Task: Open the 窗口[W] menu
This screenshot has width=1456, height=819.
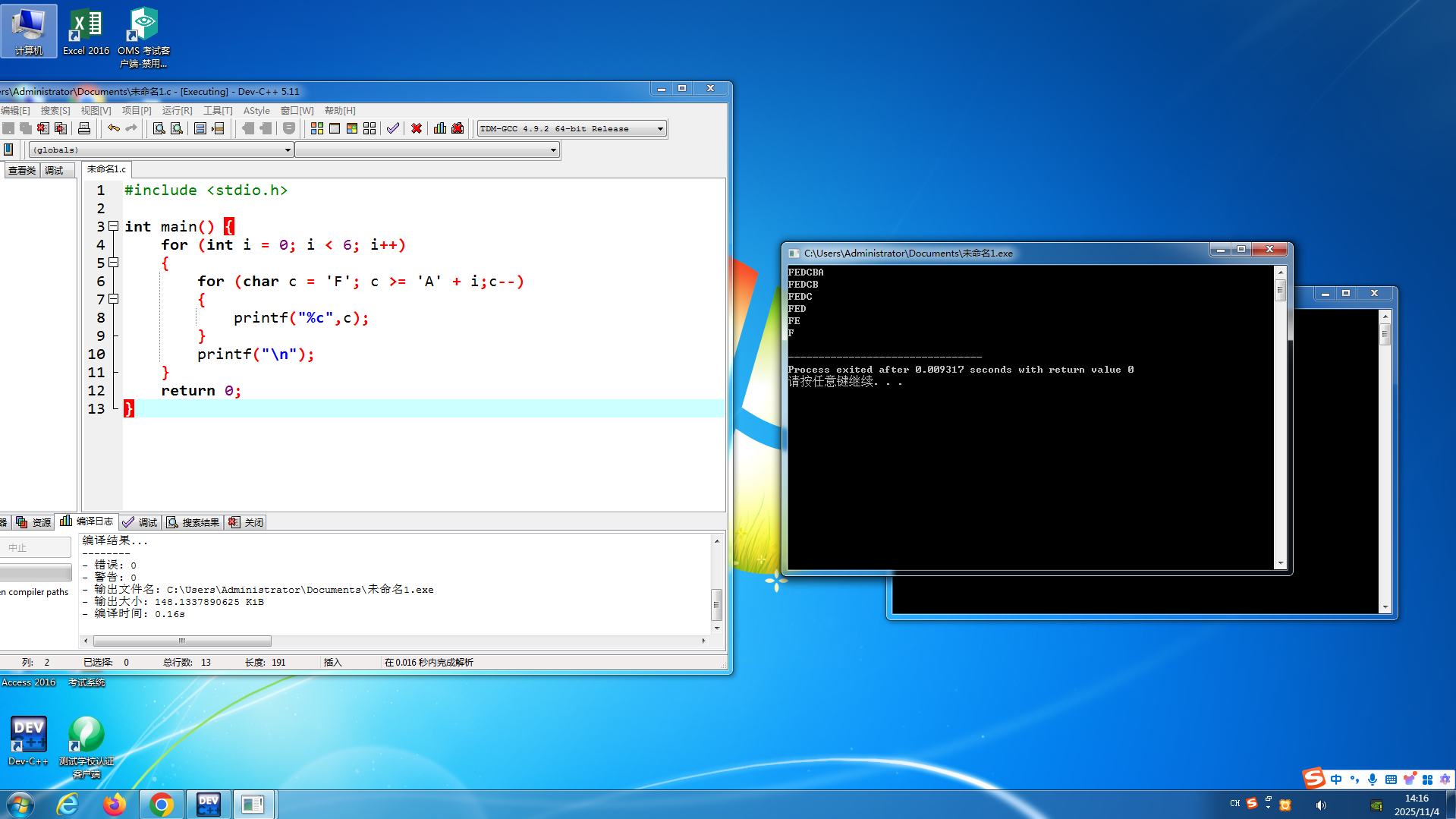Action: [x=297, y=110]
